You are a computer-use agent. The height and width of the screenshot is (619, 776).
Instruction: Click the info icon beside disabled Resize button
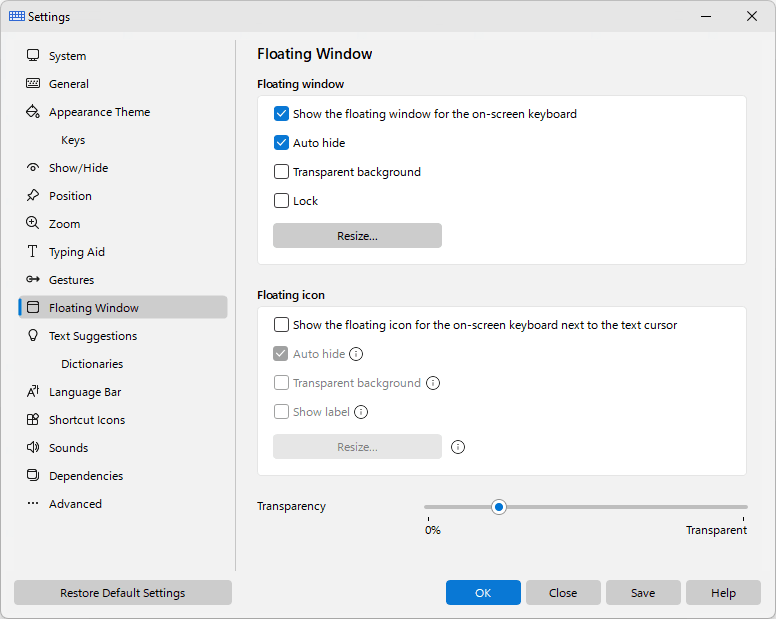[458, 447]
